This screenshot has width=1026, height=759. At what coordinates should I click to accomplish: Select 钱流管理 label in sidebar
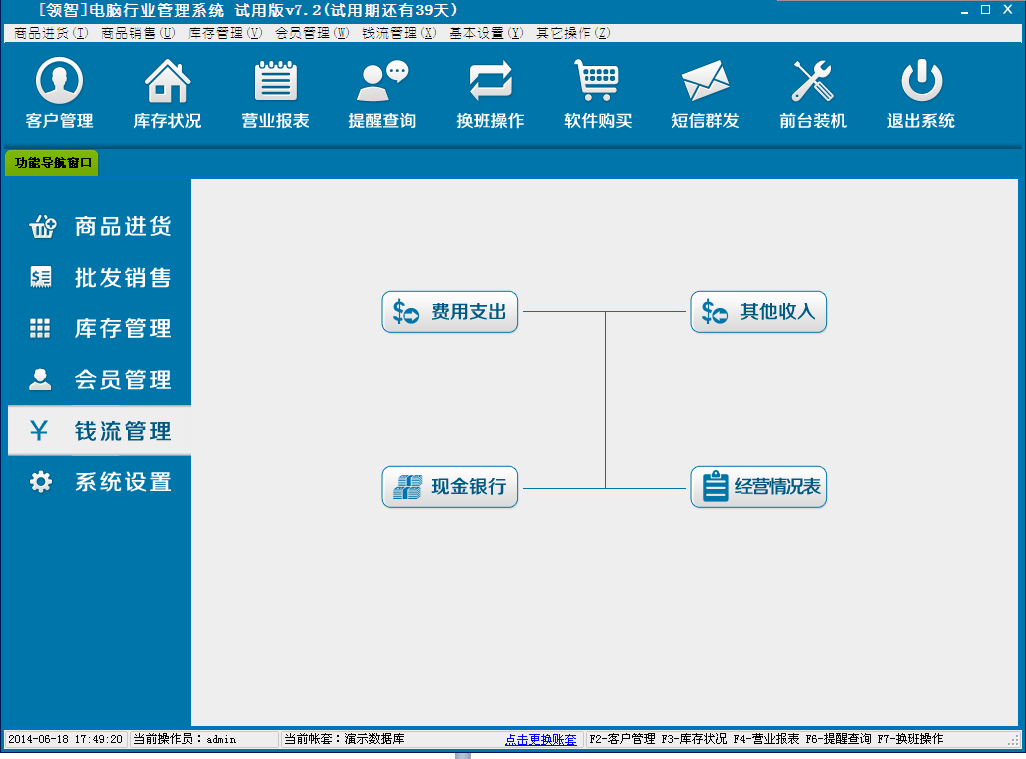coord(123,431)
